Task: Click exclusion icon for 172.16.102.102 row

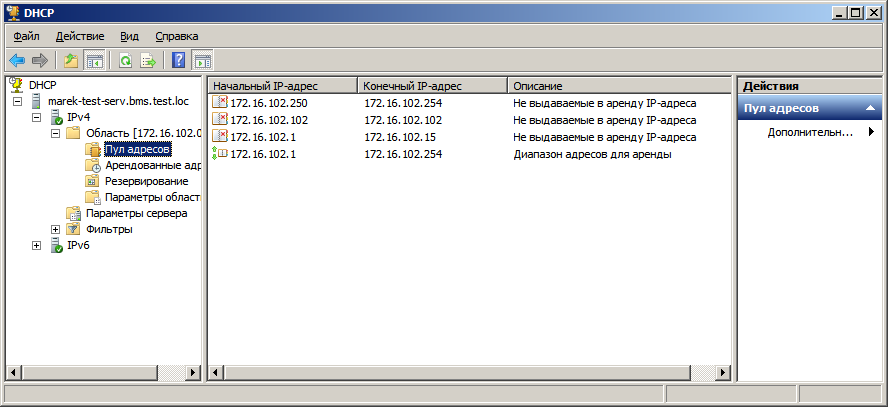Action: click(x=220, y=120)
